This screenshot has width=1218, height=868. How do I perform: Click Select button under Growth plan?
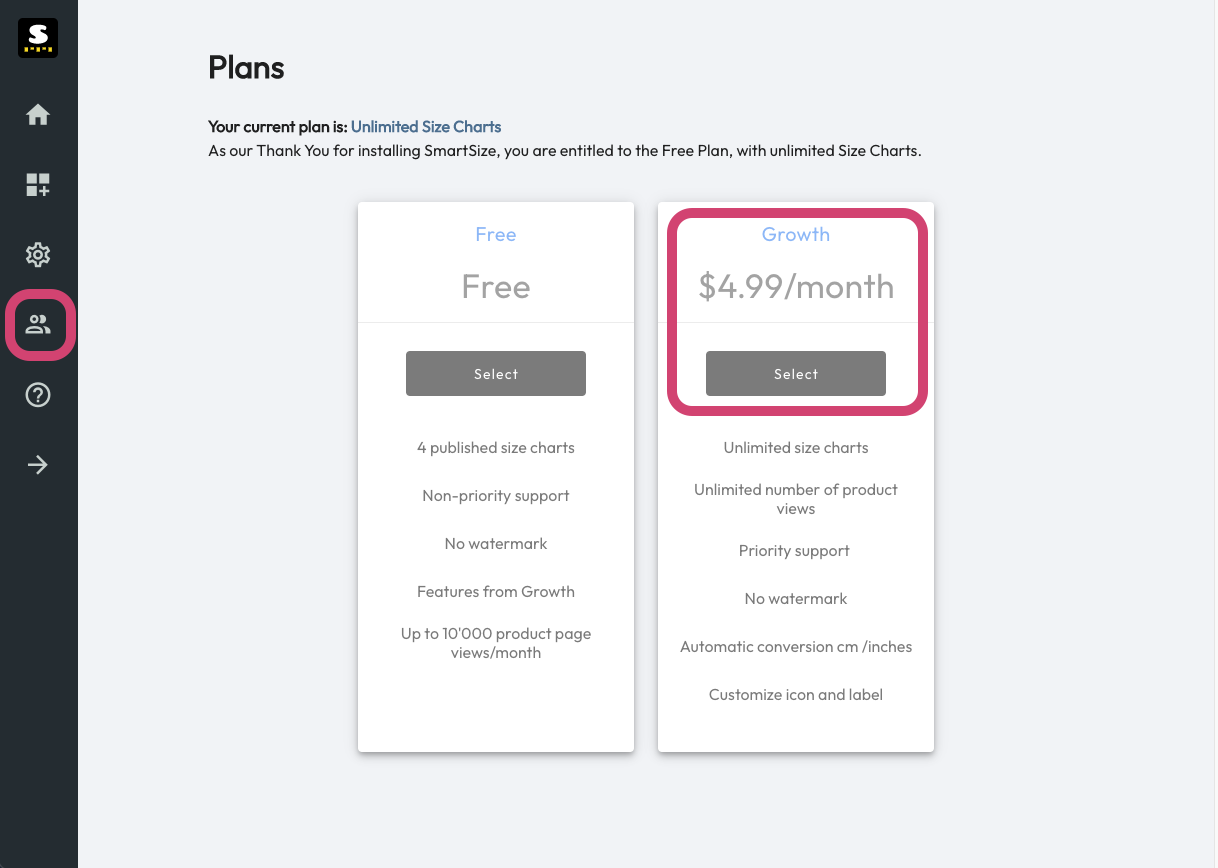(x=796, y=373)
